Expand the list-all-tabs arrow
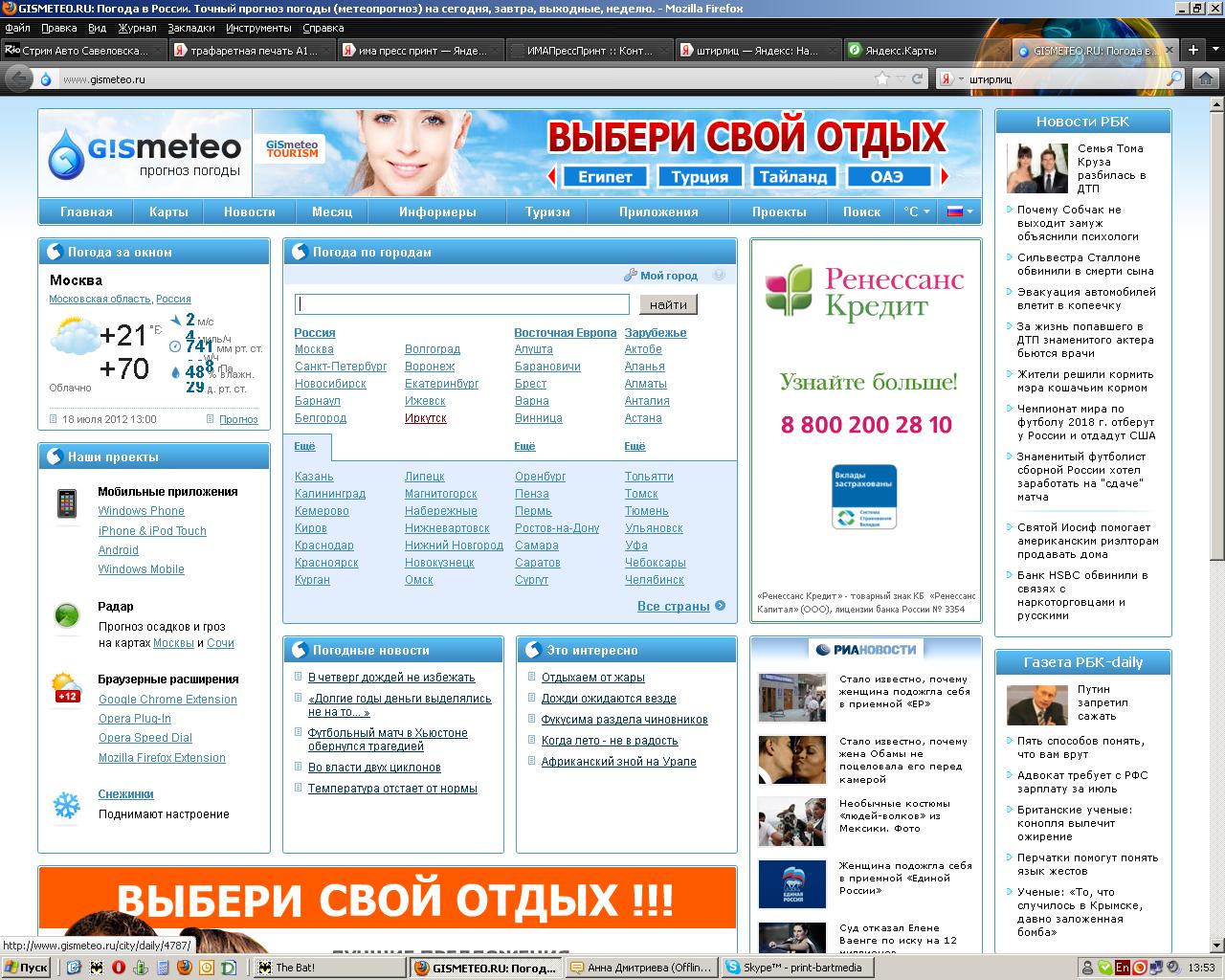This screenshot has height=980, width=1225. pyautogui.click(x=1214, y=50)
